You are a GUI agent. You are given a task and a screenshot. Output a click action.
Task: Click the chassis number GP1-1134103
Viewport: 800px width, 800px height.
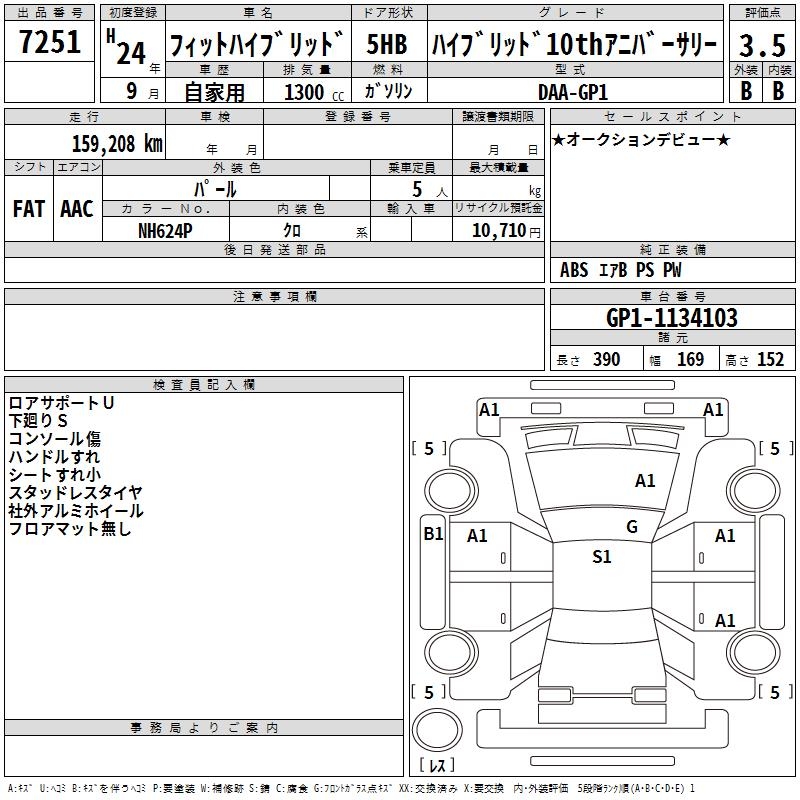click(x=672, y=318)
